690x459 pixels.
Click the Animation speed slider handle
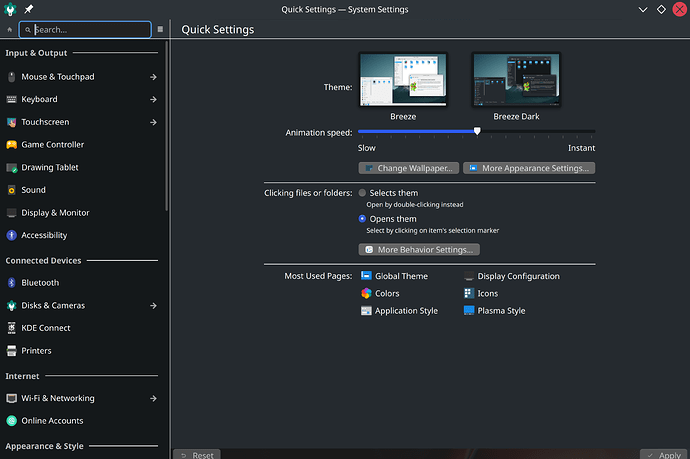pos(477,131)
